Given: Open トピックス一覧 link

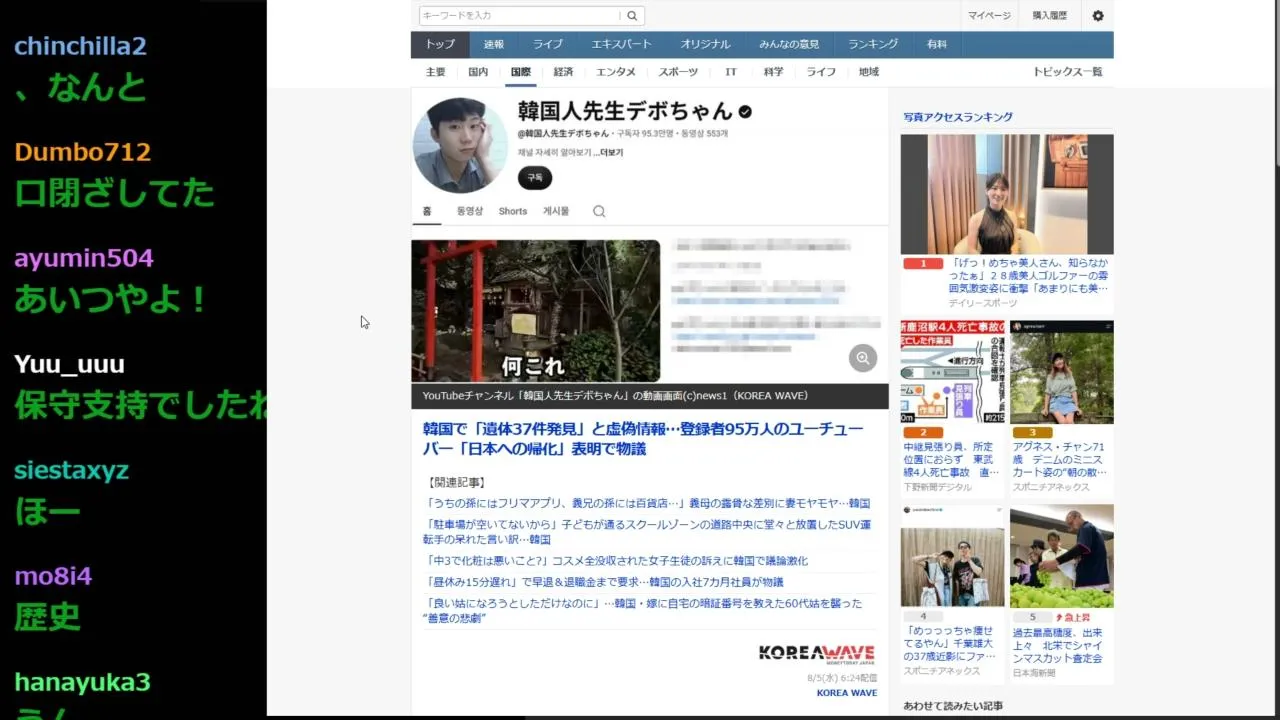Looking at the screenshot, I should [x=1068, y=72].
